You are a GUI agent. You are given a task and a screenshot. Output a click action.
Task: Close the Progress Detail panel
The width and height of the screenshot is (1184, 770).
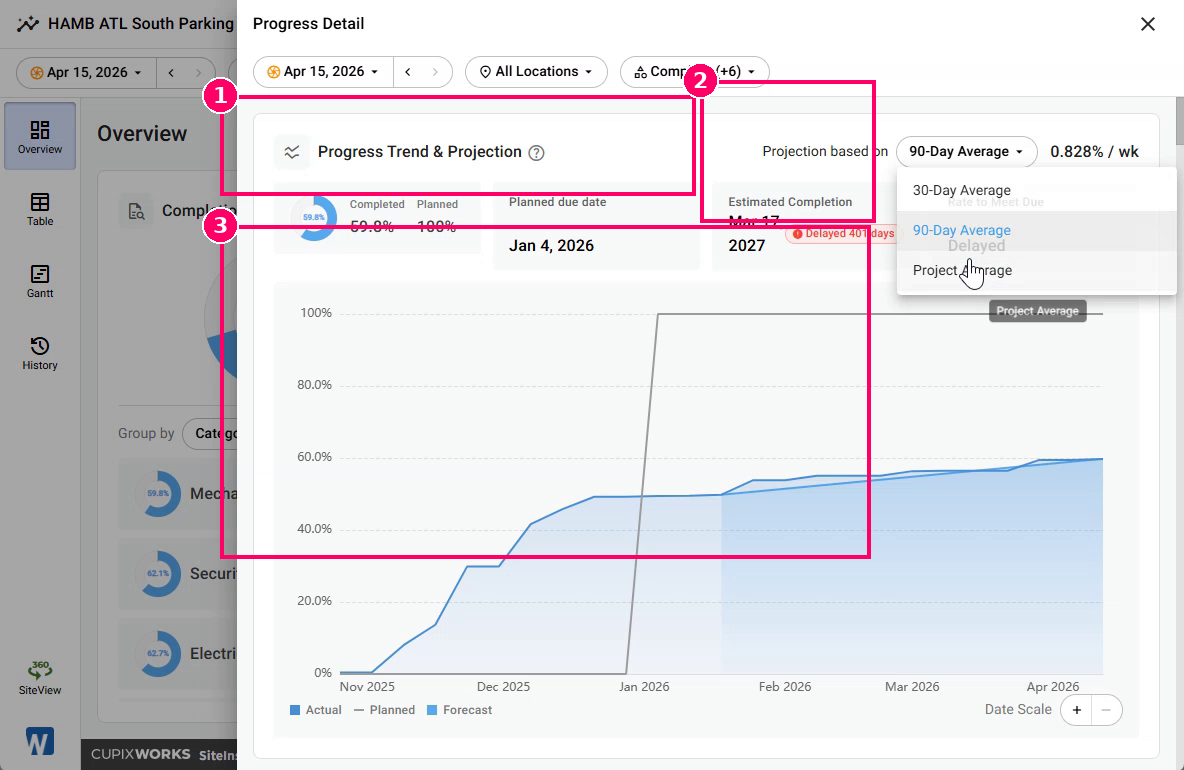[1148, 24]
